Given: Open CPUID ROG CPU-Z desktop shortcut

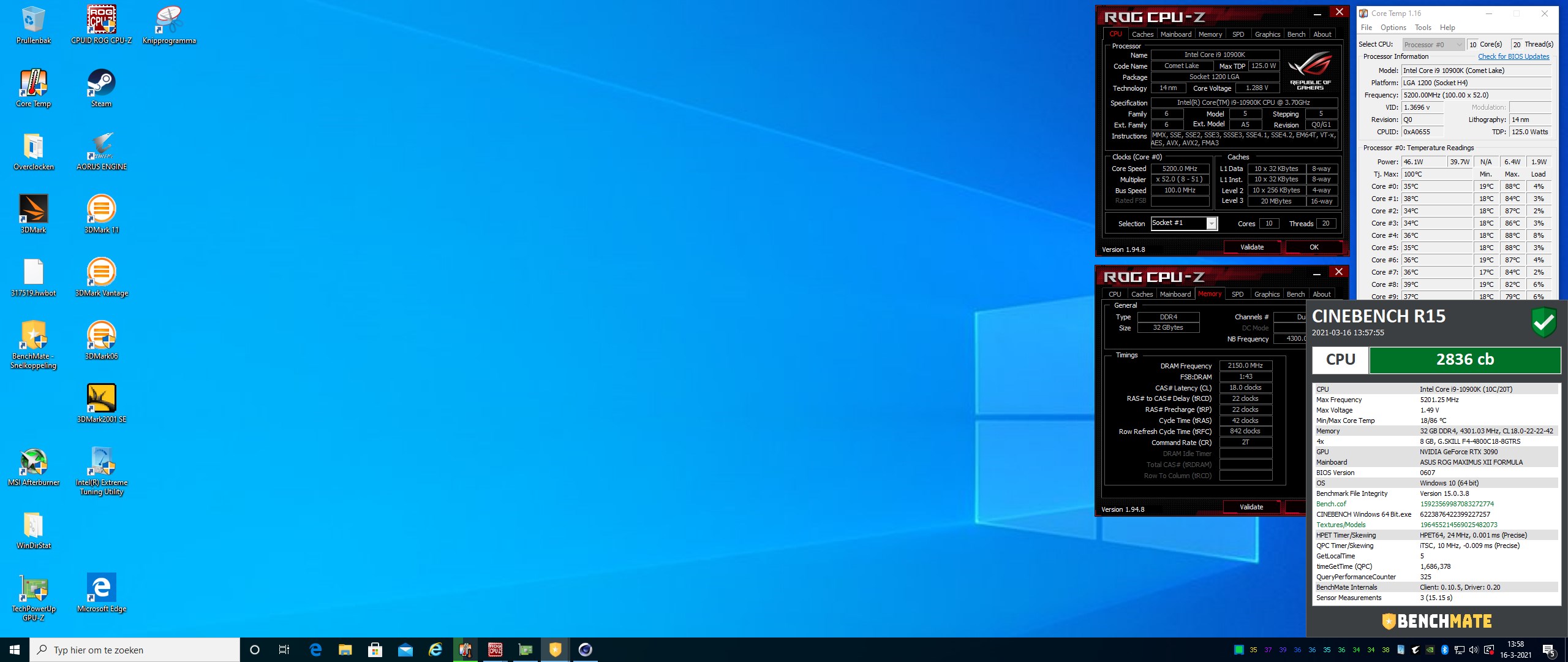Looking at the screenshot, I should [x=101, y=25].
